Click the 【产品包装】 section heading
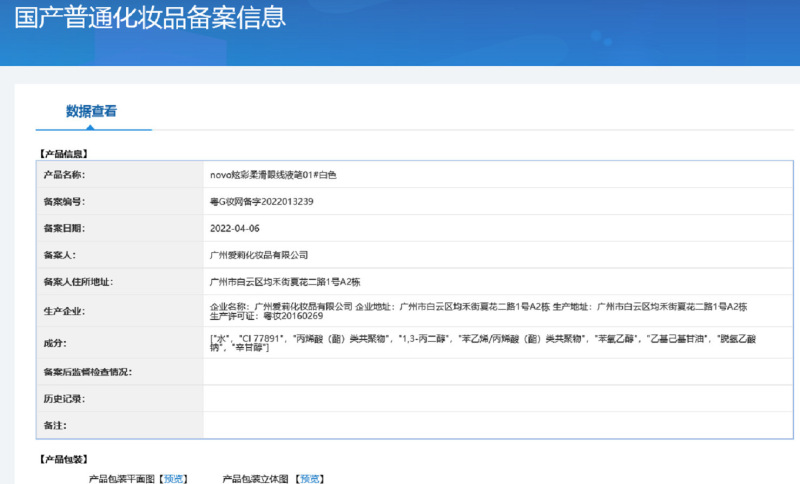800x484 pixels. [x=64, y=459]
